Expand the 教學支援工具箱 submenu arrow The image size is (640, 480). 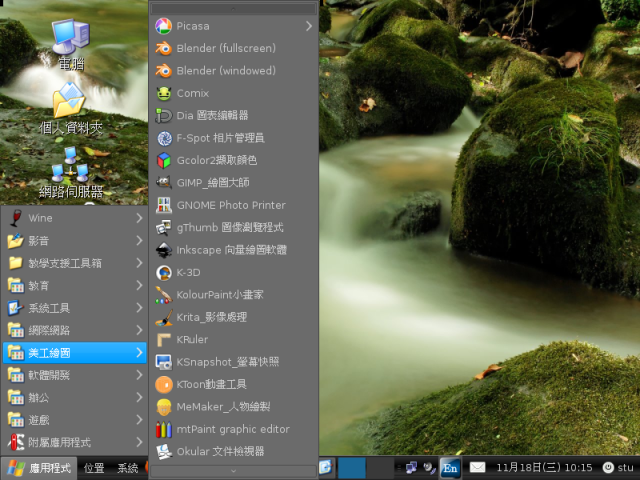(x=139, y=263)
